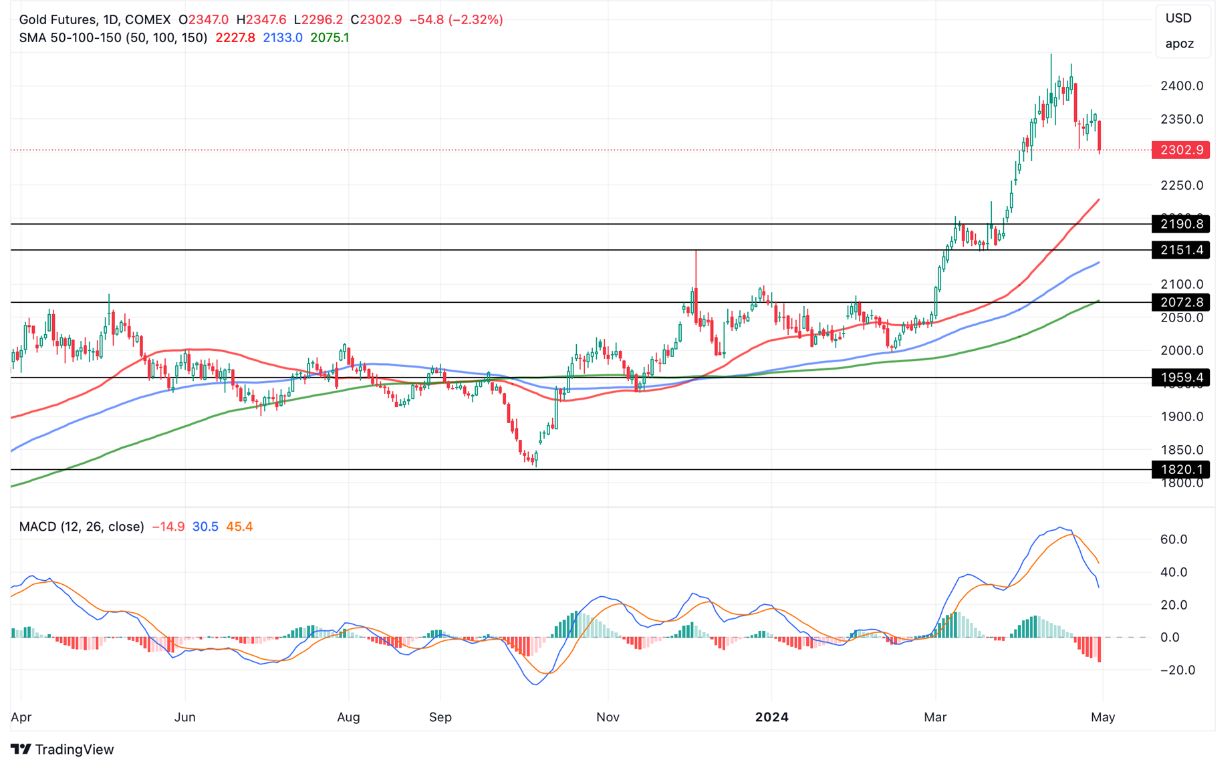Select the COMEX exchange name in legend
The image size is (1225, 768).
(x=149, y=18)
